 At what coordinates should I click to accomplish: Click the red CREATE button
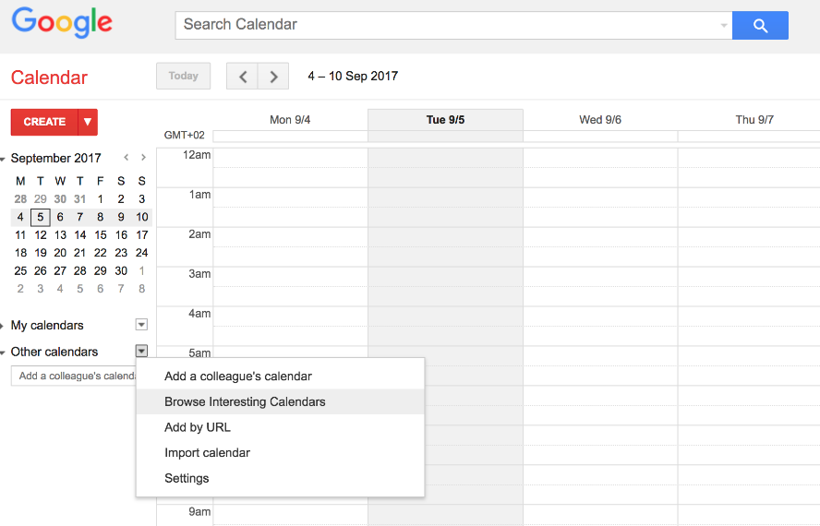(x=44, y=122)
